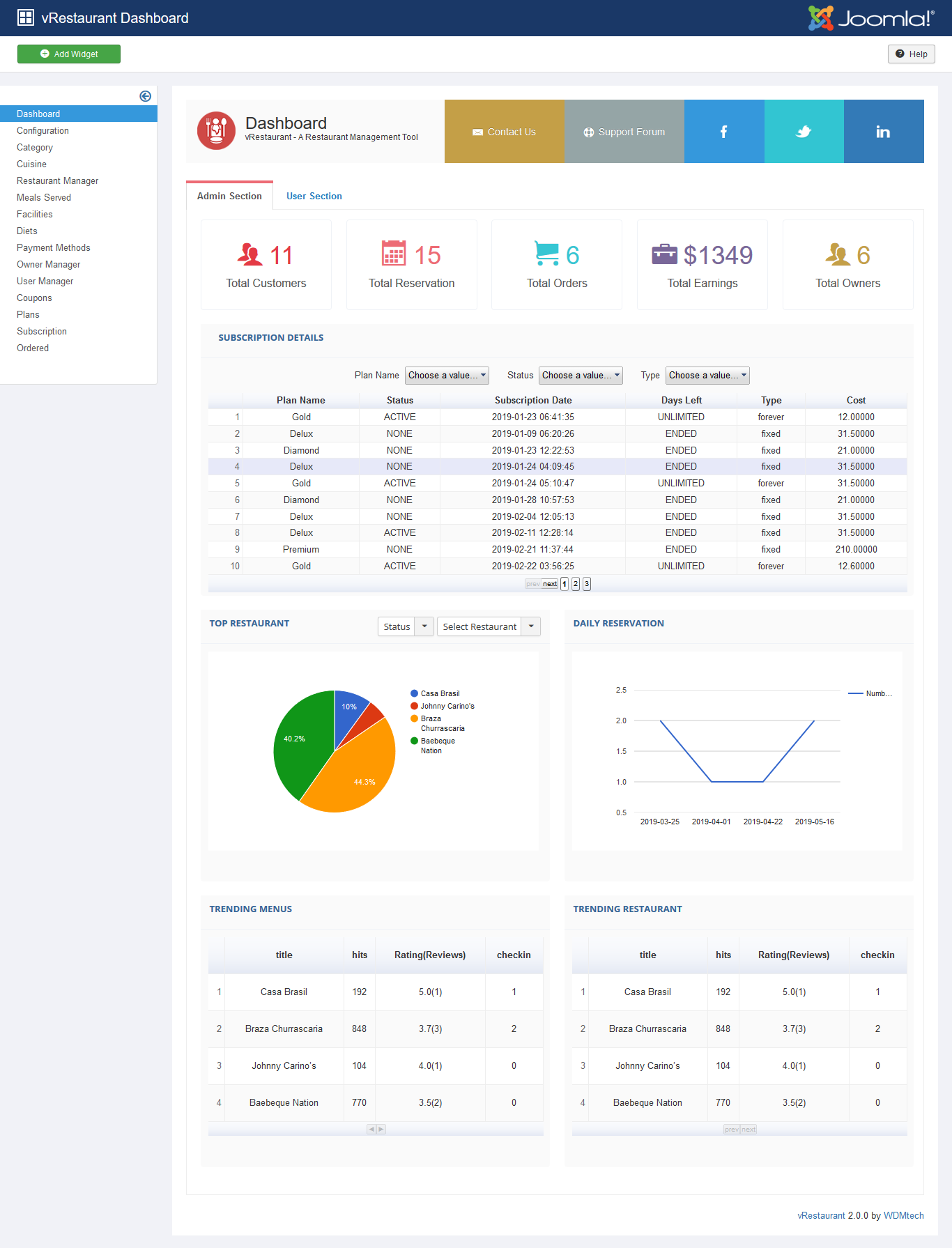This screenshot has width=952, height=1248.
Task: Open the Type filter dropdown
Action: point(707,376)
